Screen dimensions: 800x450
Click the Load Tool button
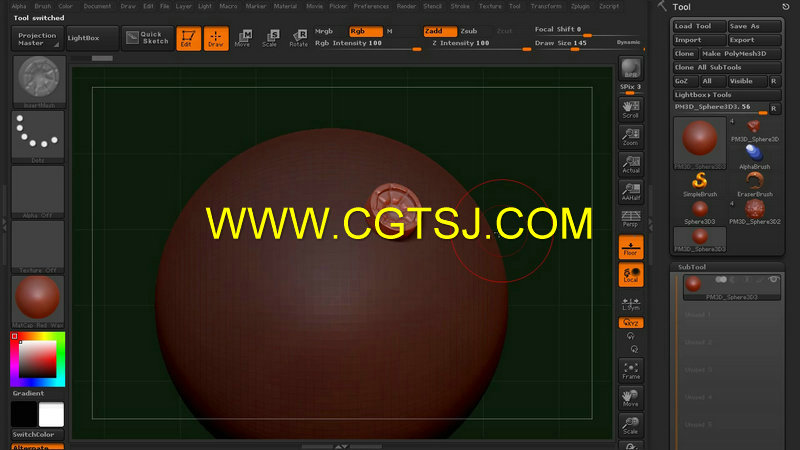point(699,26)
